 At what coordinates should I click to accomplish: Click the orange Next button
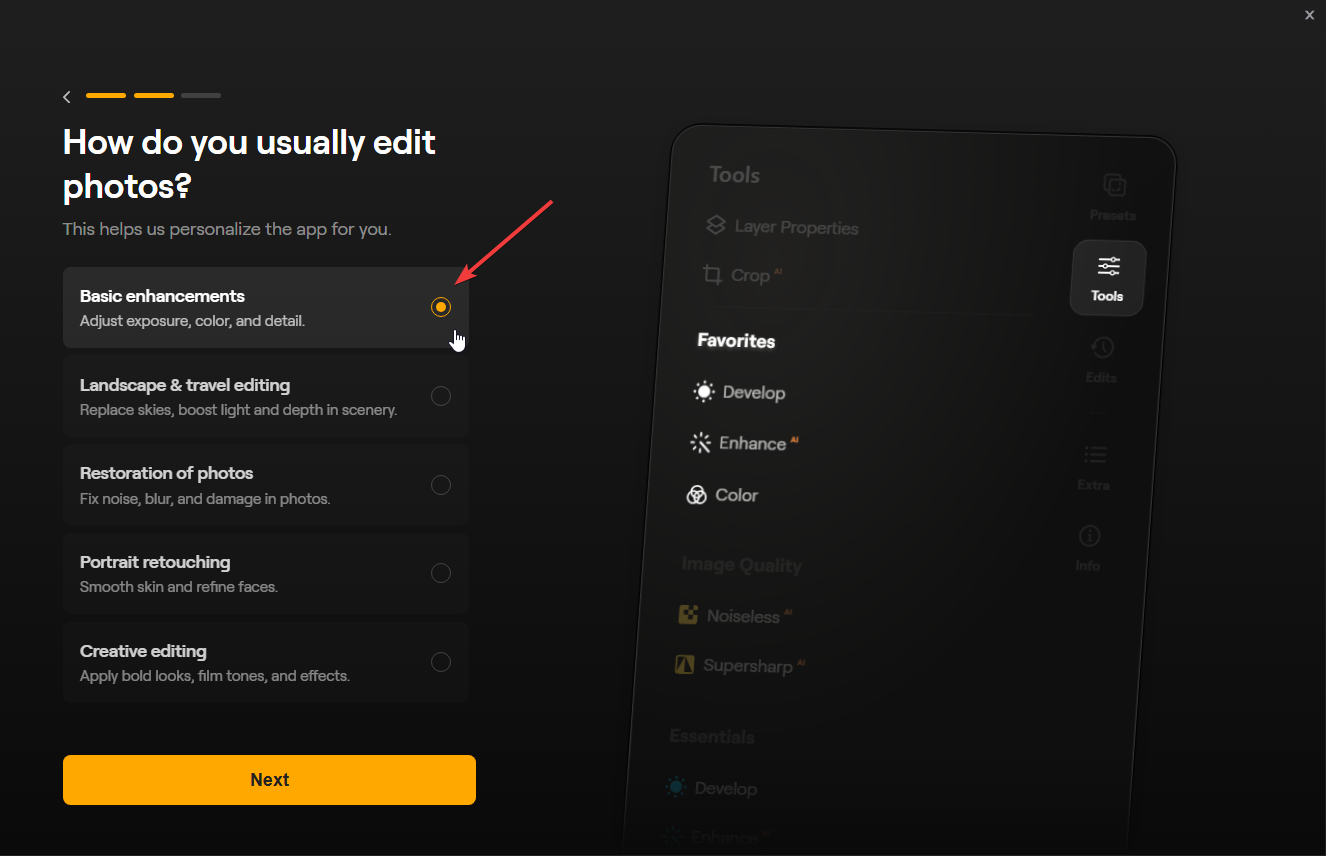269,780
